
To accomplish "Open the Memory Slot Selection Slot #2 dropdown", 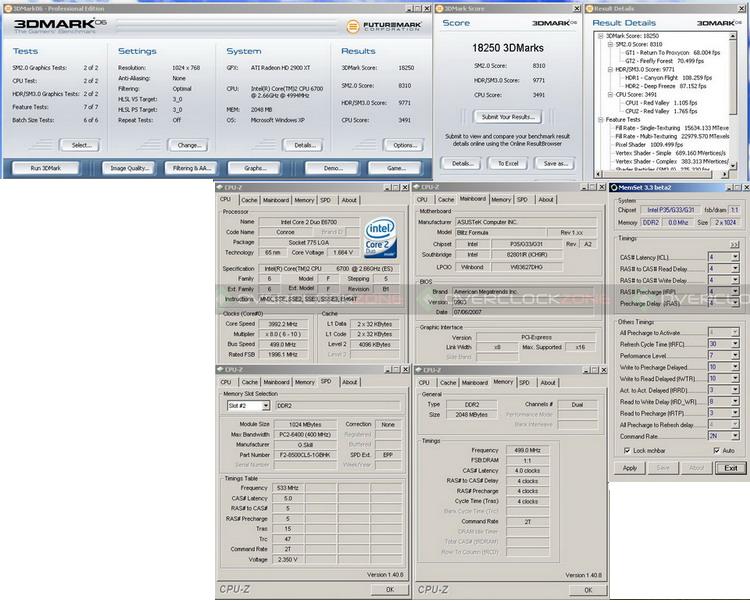I will point(265,406).
